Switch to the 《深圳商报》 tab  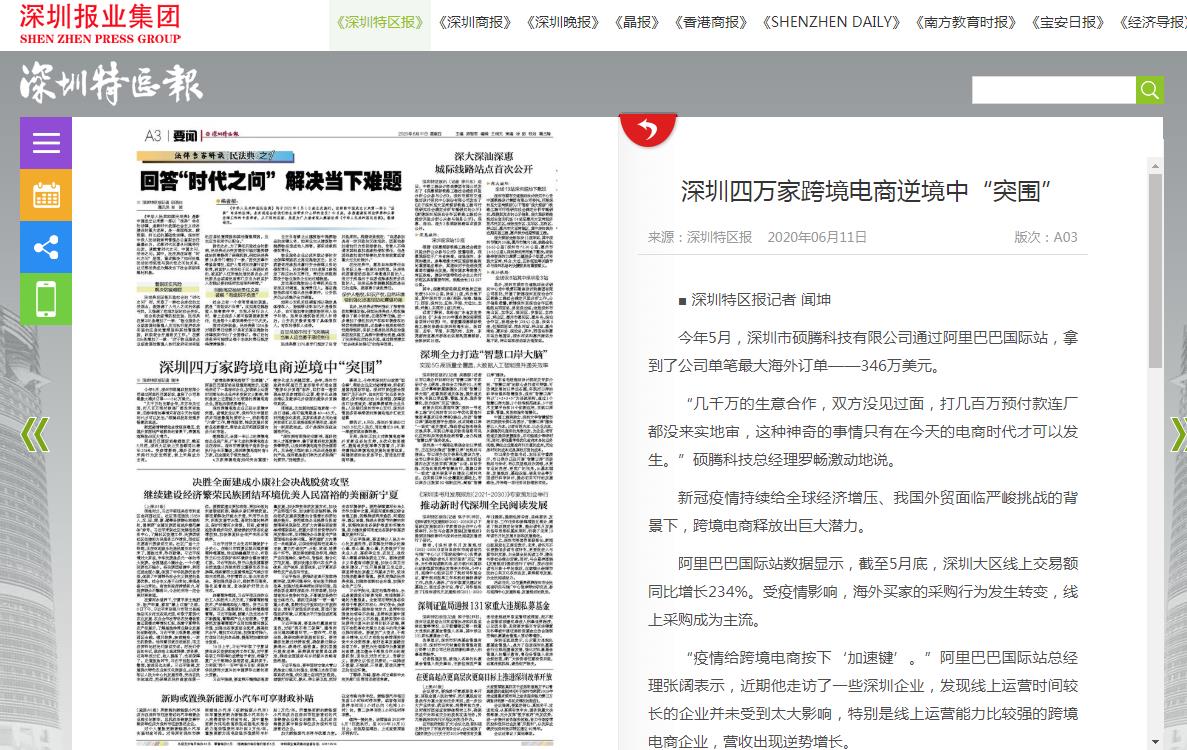point(475,23)
